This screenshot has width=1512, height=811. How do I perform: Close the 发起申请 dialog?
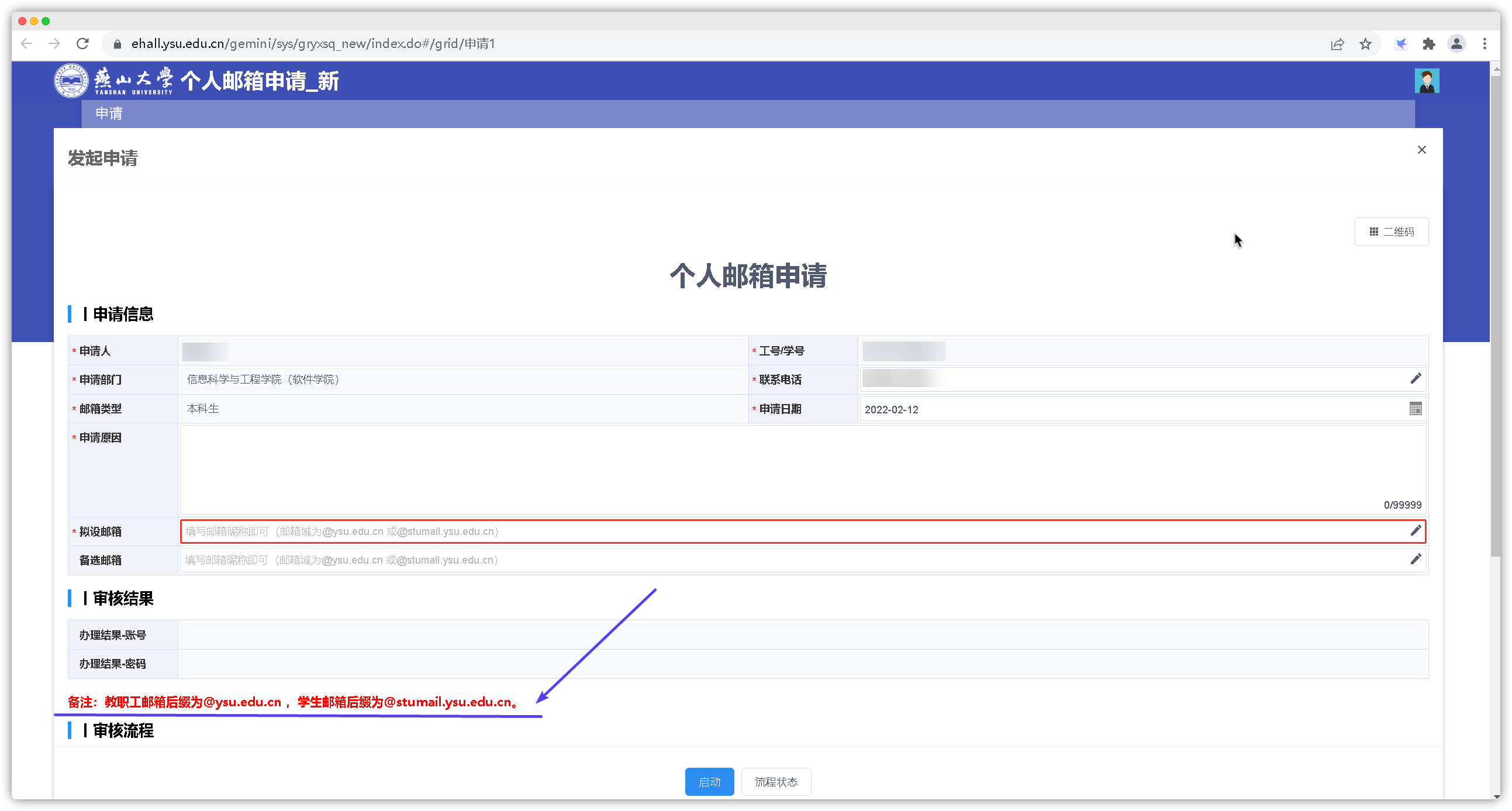click(1421, 150)
